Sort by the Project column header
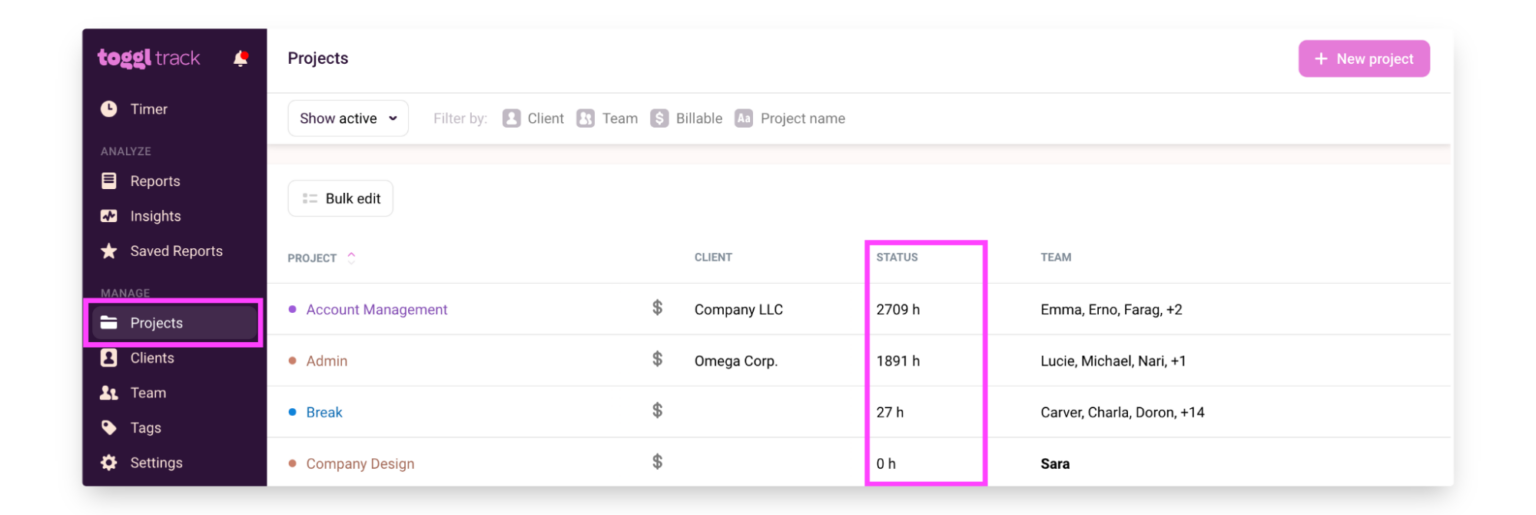This screenshot has width=1536, height=515. [313, 258]
